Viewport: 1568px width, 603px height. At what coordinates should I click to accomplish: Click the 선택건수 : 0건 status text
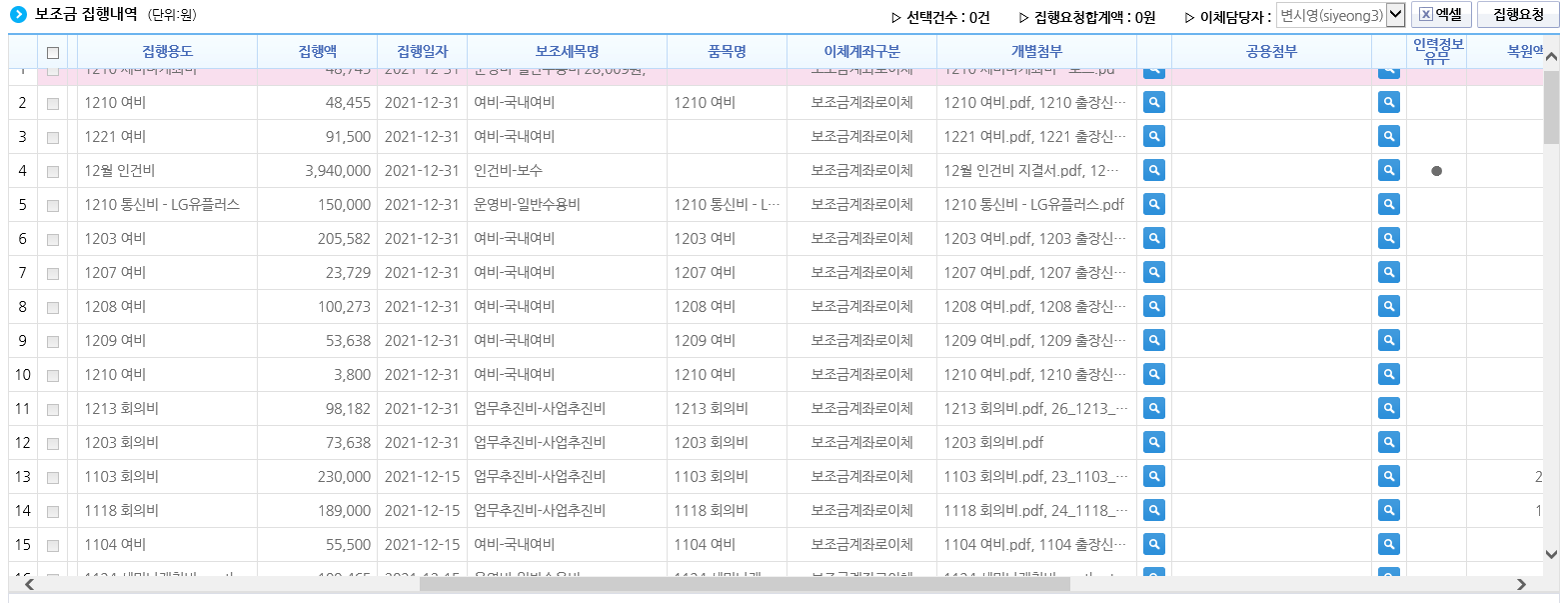point(940,17)
